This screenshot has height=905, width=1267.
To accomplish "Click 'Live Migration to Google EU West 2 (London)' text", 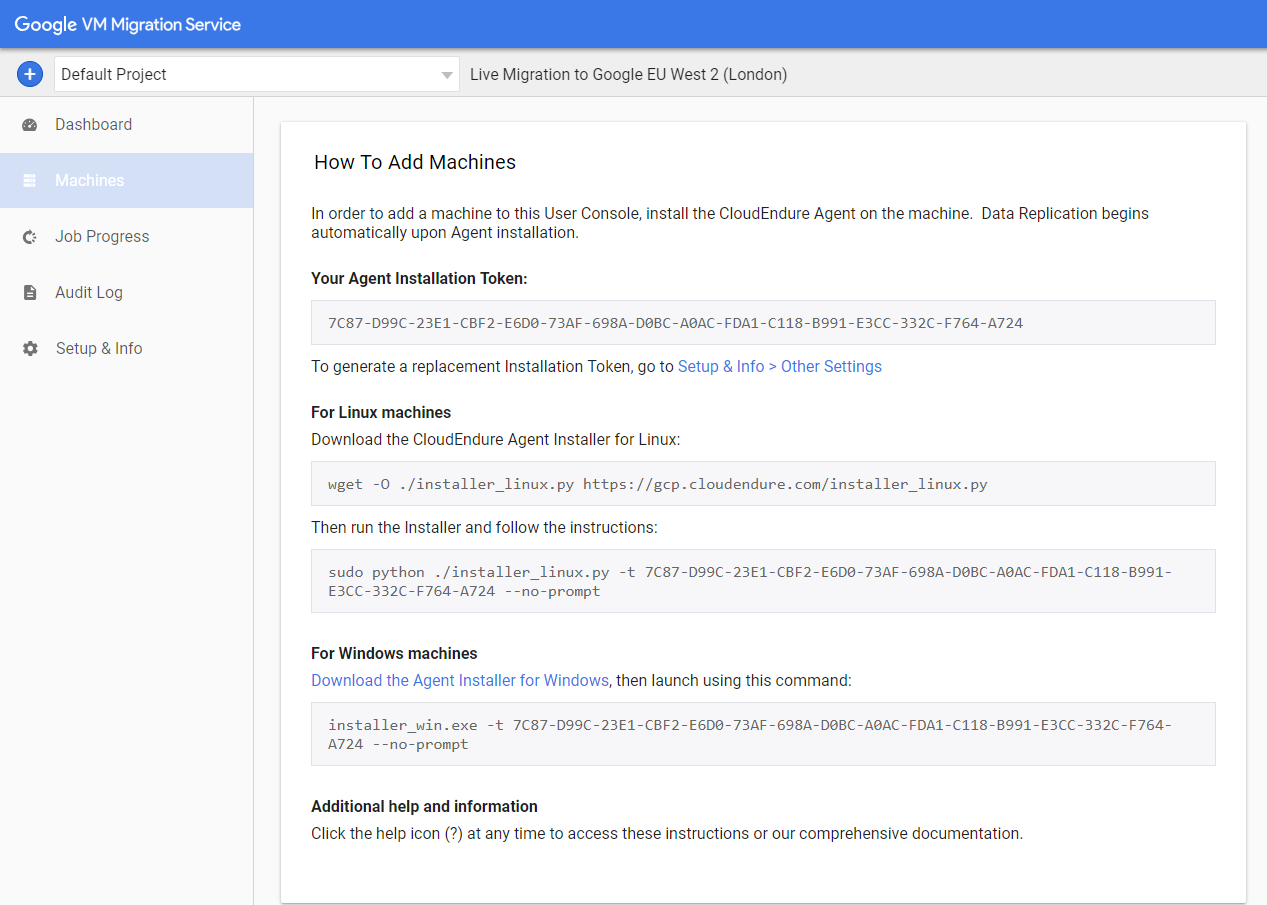I will pyautogui.click(x=629, y=75).
